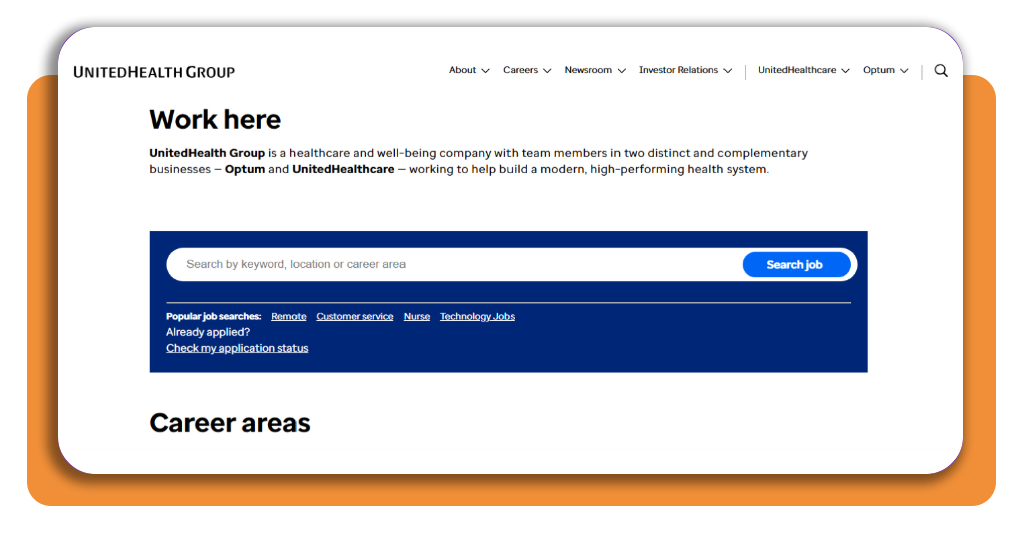The image size is (1024, 536).
Task: Expand the chevron next to Investor Relations
Action: coord(728,71)
